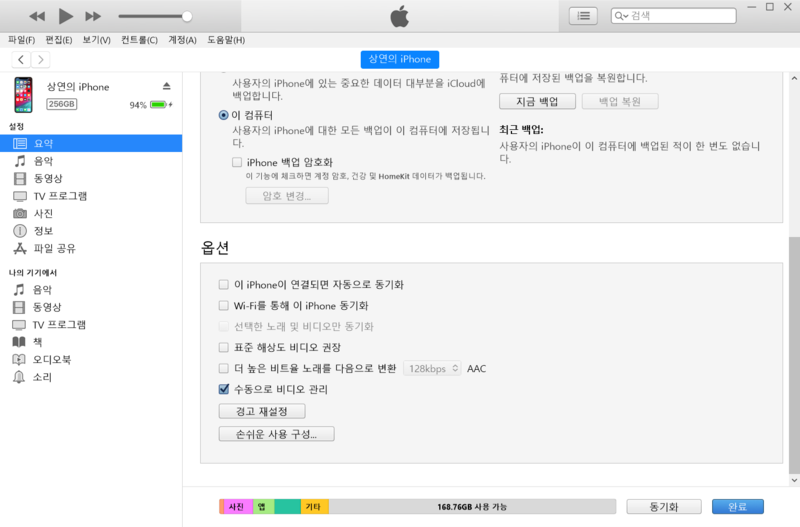Open the 도움말(H) menu
This screenshot has height=527, width=800.
pyautogui.click(x=226, y=40)
